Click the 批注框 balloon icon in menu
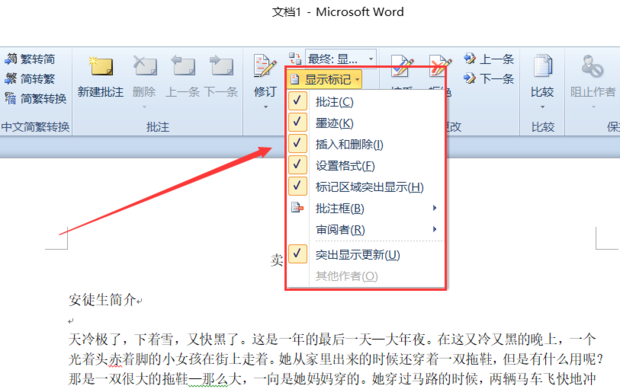This screenshot has width=620, height=389. pyautogui.click(x=297, y=208)
